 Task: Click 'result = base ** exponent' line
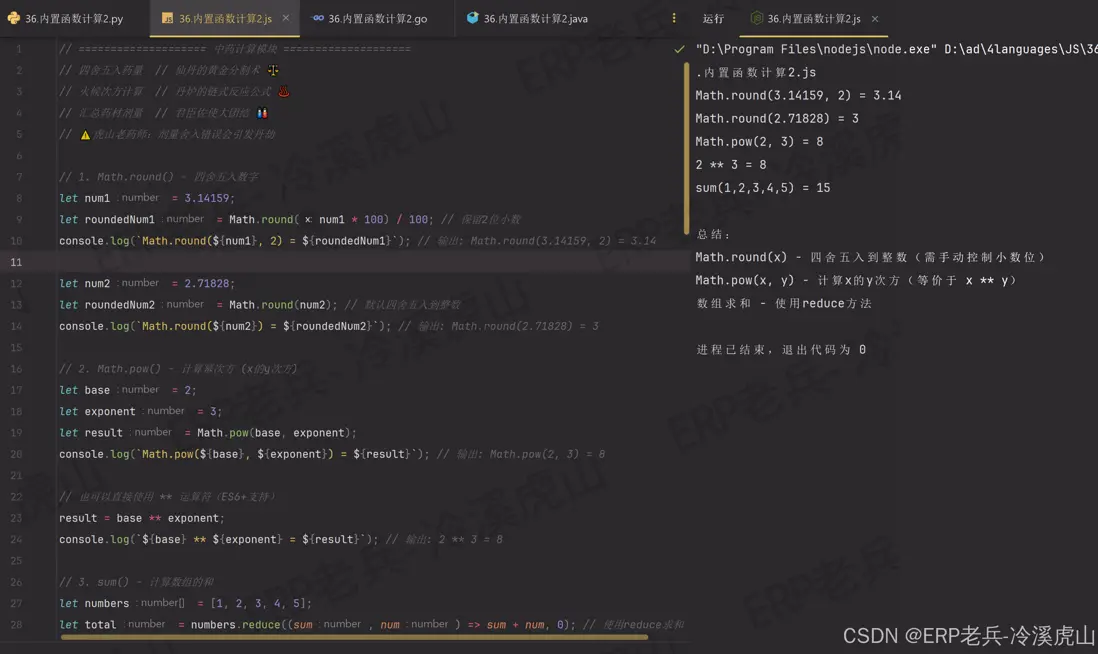141,518
